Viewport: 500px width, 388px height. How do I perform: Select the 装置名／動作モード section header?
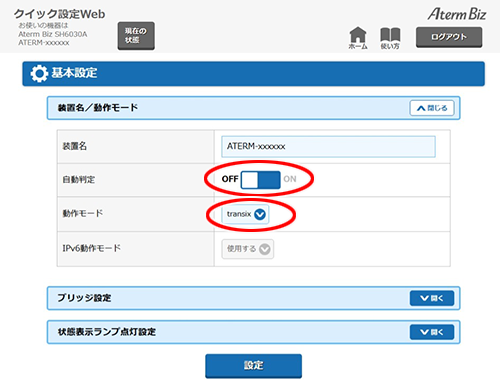click(x=253, y=108)
